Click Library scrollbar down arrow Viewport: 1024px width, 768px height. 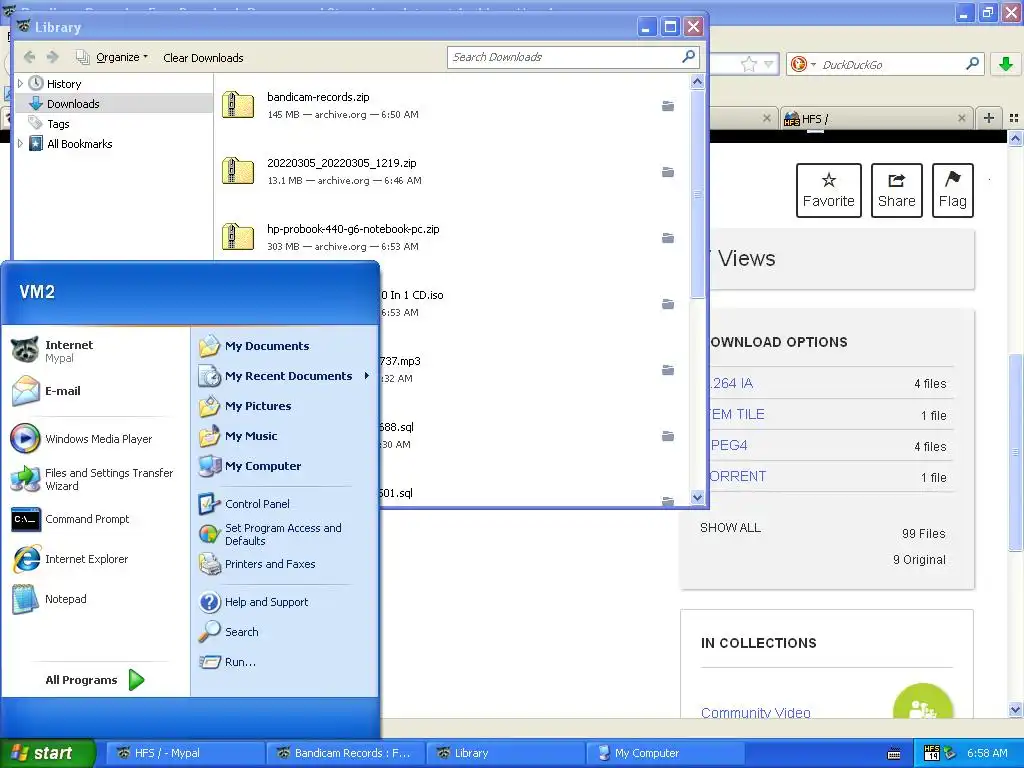697,497
